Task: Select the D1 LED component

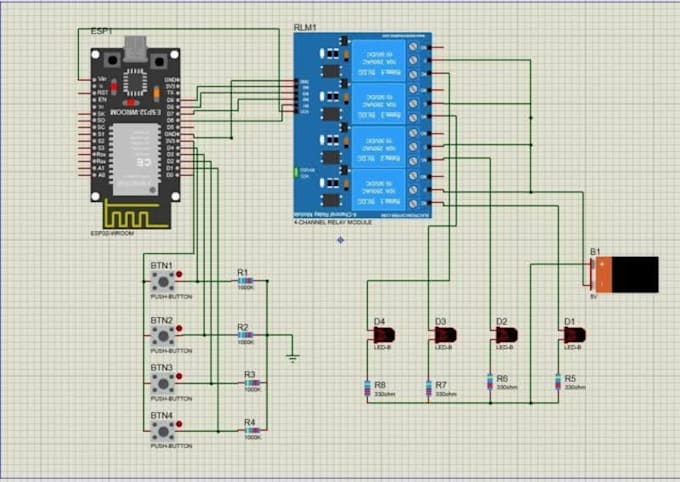Action: [x=575, y=335]
